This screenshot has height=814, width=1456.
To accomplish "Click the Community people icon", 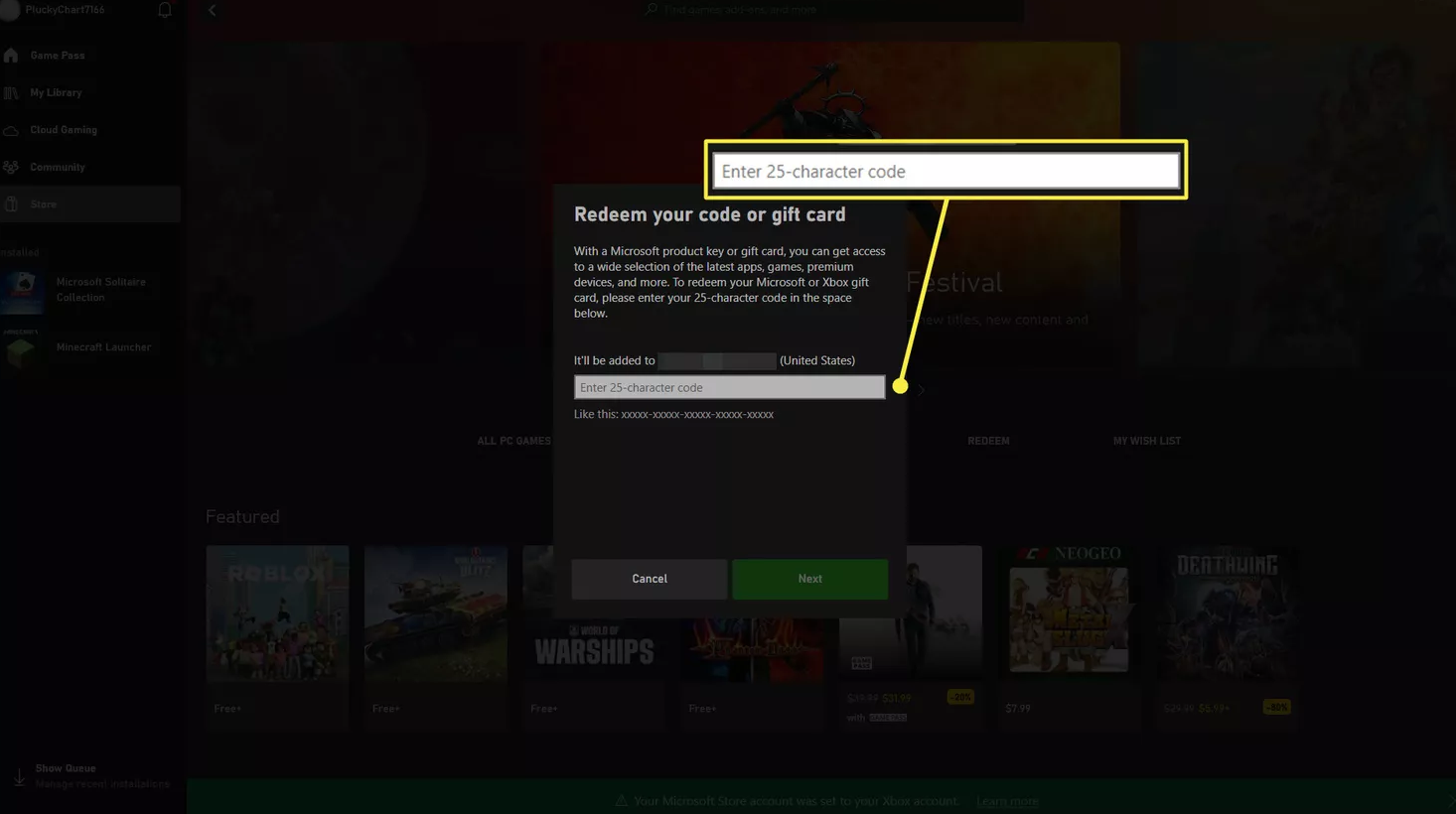I will pos(11,167).
